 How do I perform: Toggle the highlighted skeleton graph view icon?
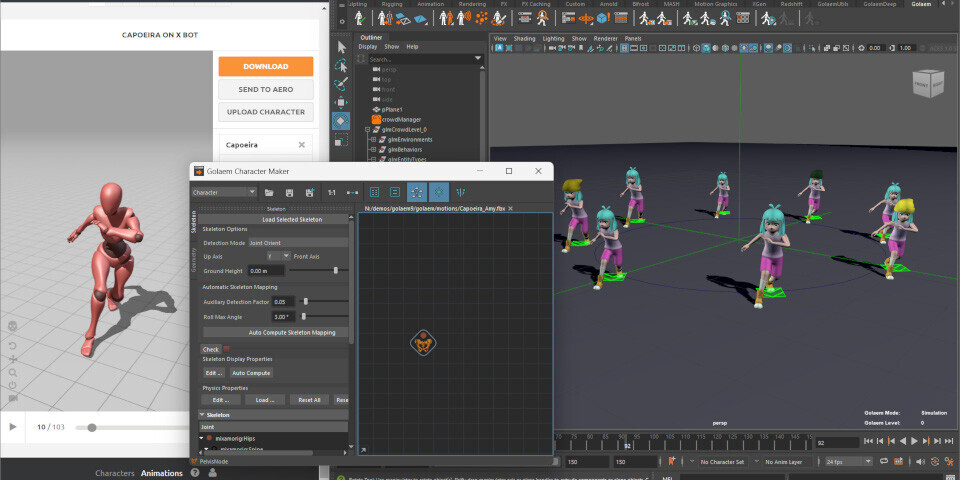pyautogui.click(x=417, y=192)
